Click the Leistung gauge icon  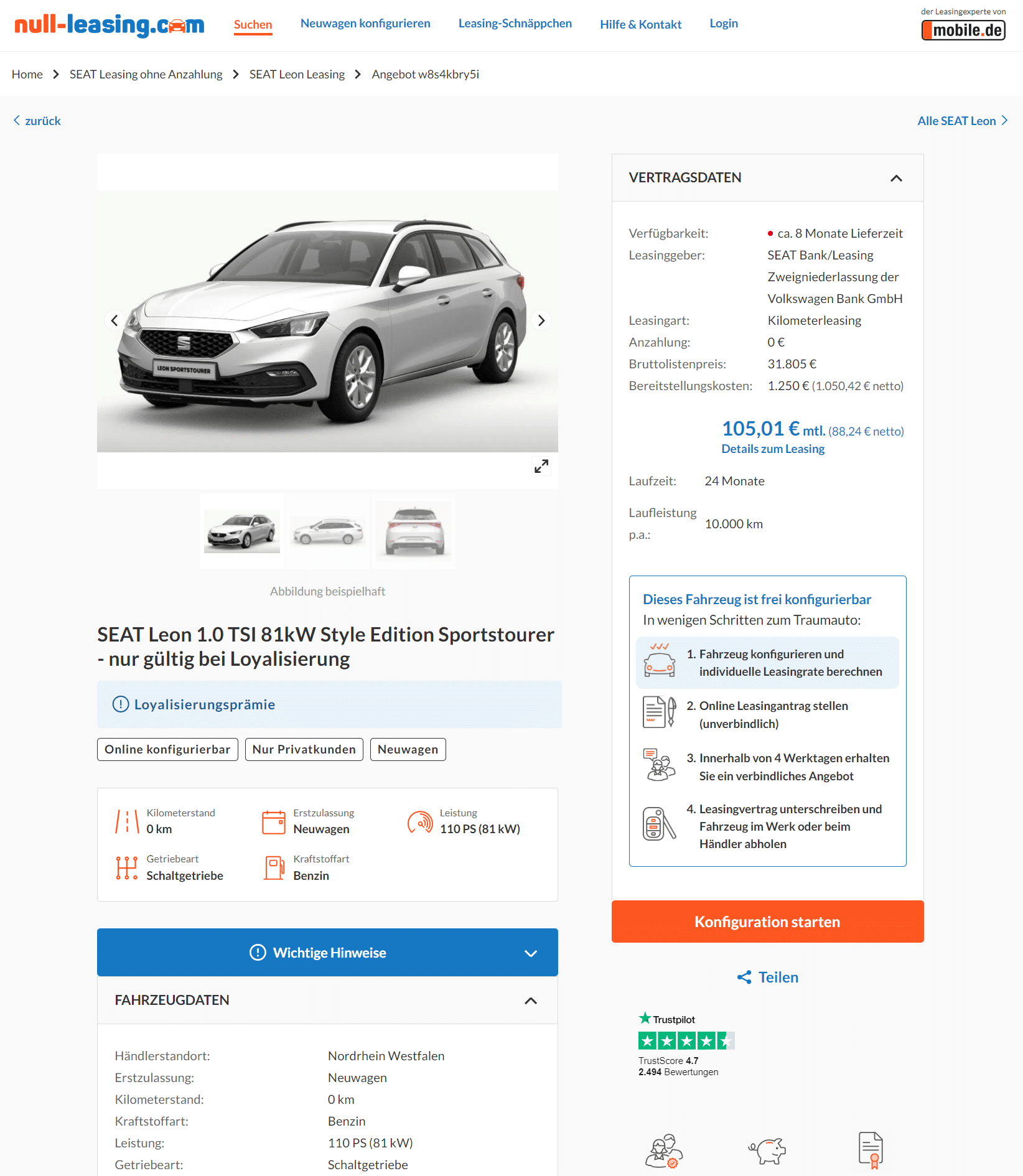click(x=420, y=822)
